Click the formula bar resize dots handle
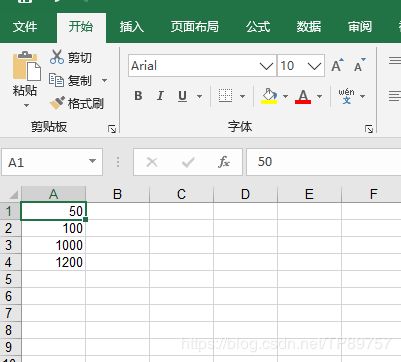Screen dimensions: 401x362 click(x=118, y=162)
